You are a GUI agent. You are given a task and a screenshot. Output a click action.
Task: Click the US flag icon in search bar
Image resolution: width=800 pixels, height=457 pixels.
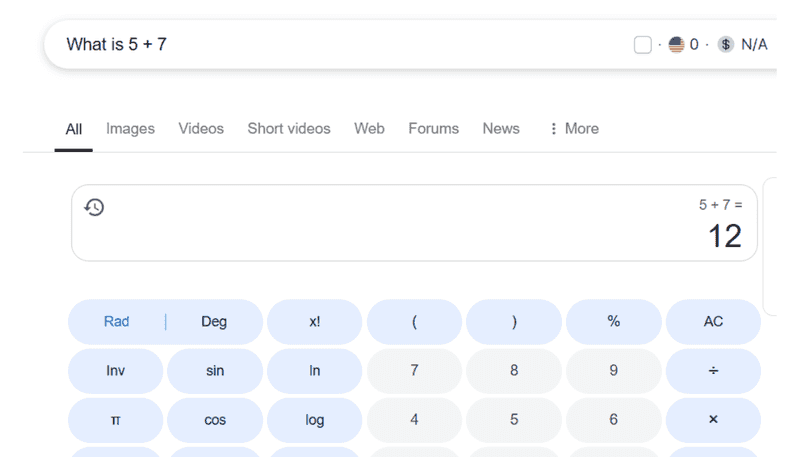(677, 44)
